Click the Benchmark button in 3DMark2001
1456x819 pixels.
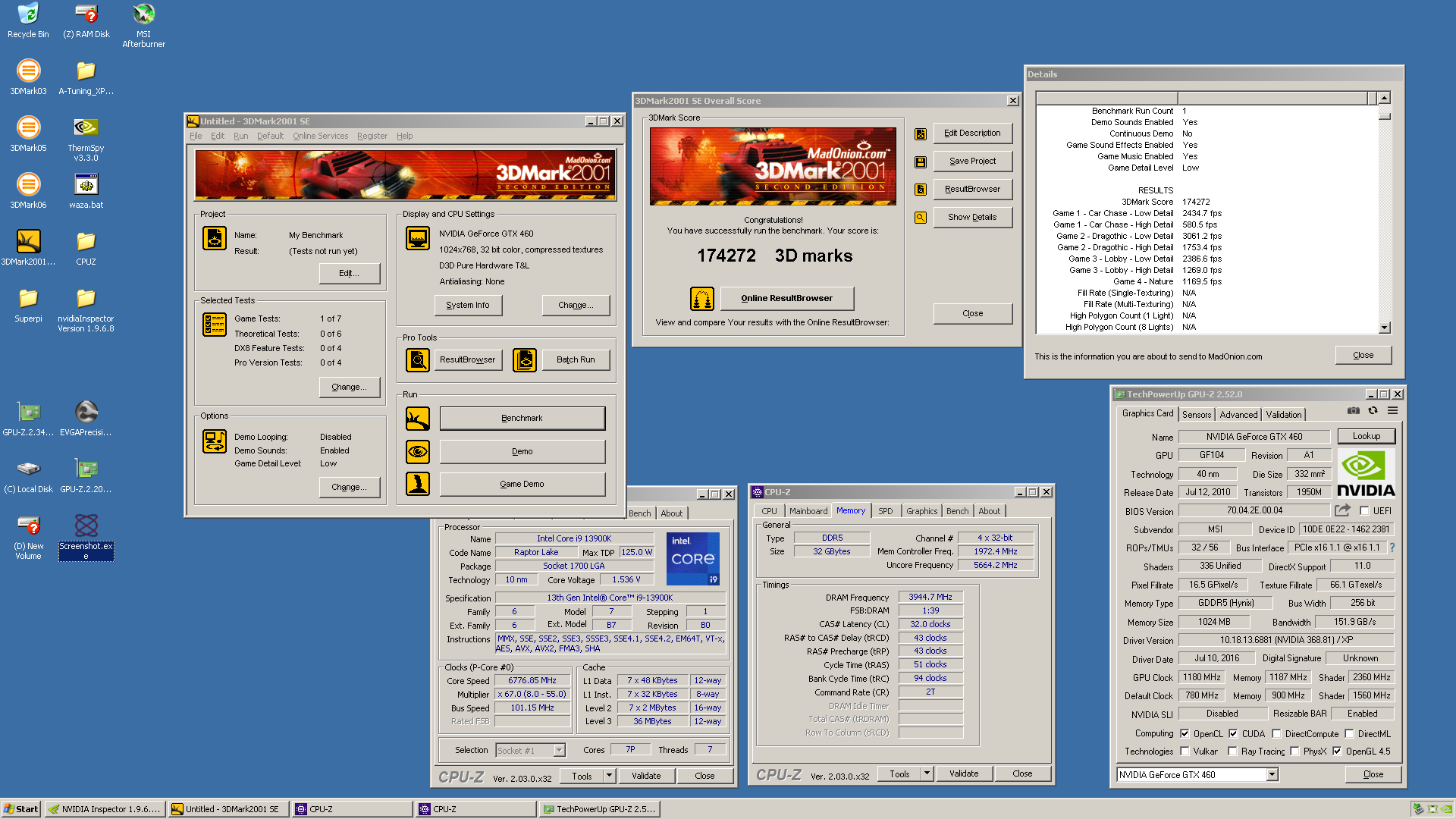click(x=522, y=419)
